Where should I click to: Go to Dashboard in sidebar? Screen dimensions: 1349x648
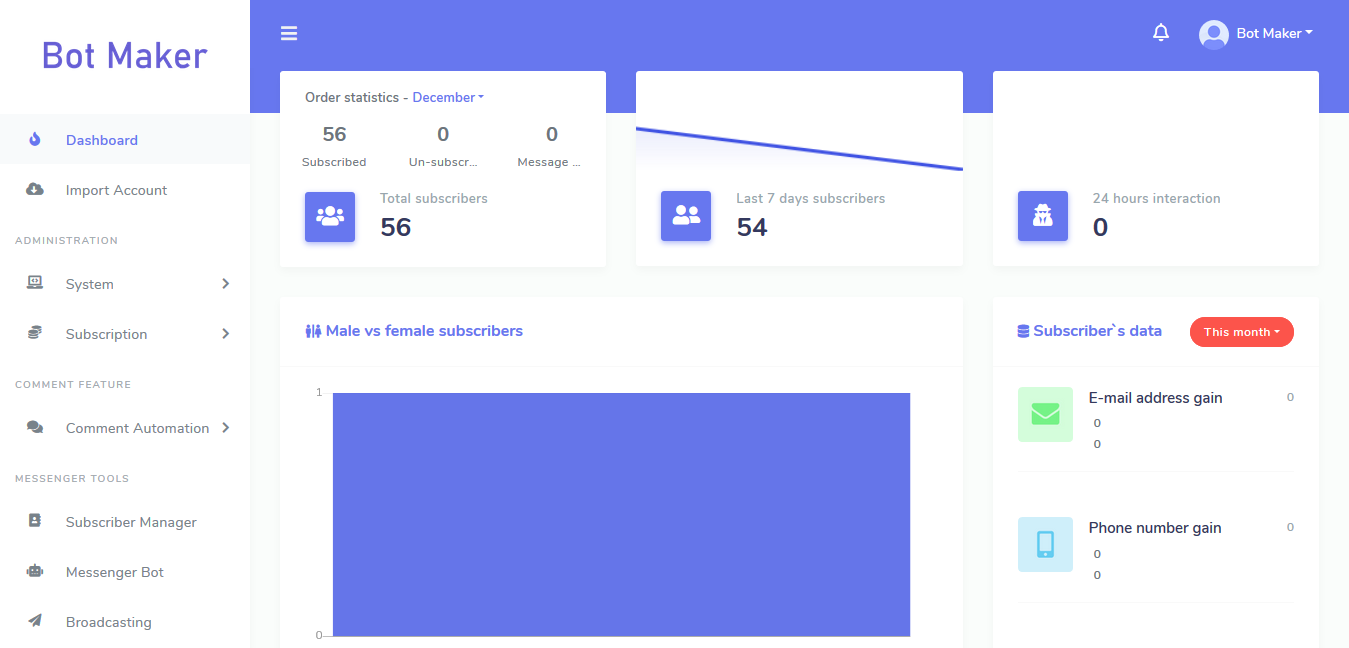(102, 140)
